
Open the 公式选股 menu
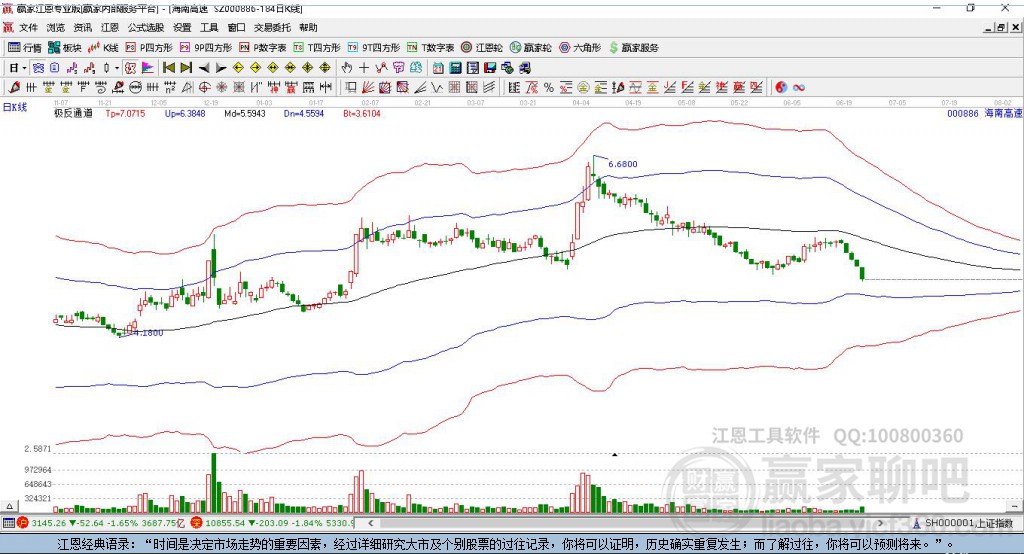click(x=146, y=27)
